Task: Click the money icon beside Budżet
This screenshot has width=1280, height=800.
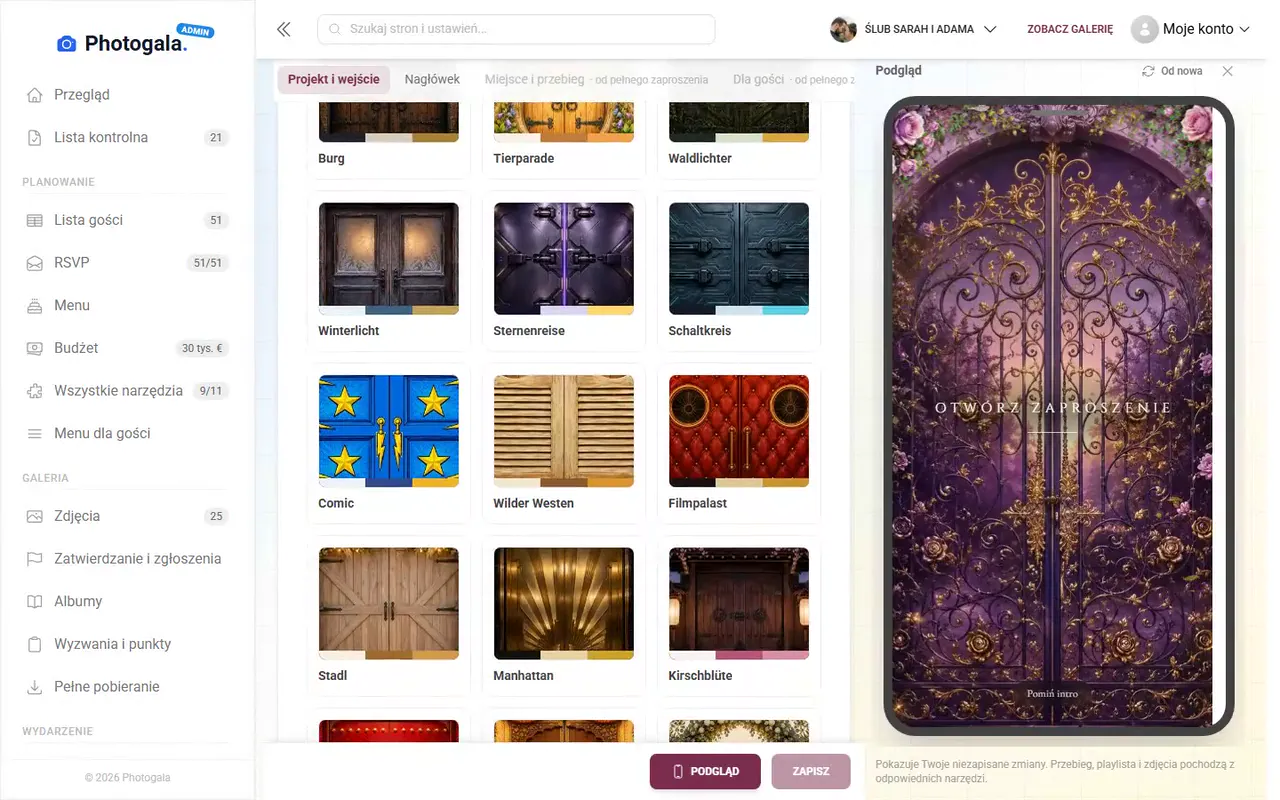Action: tap(35, 348)
